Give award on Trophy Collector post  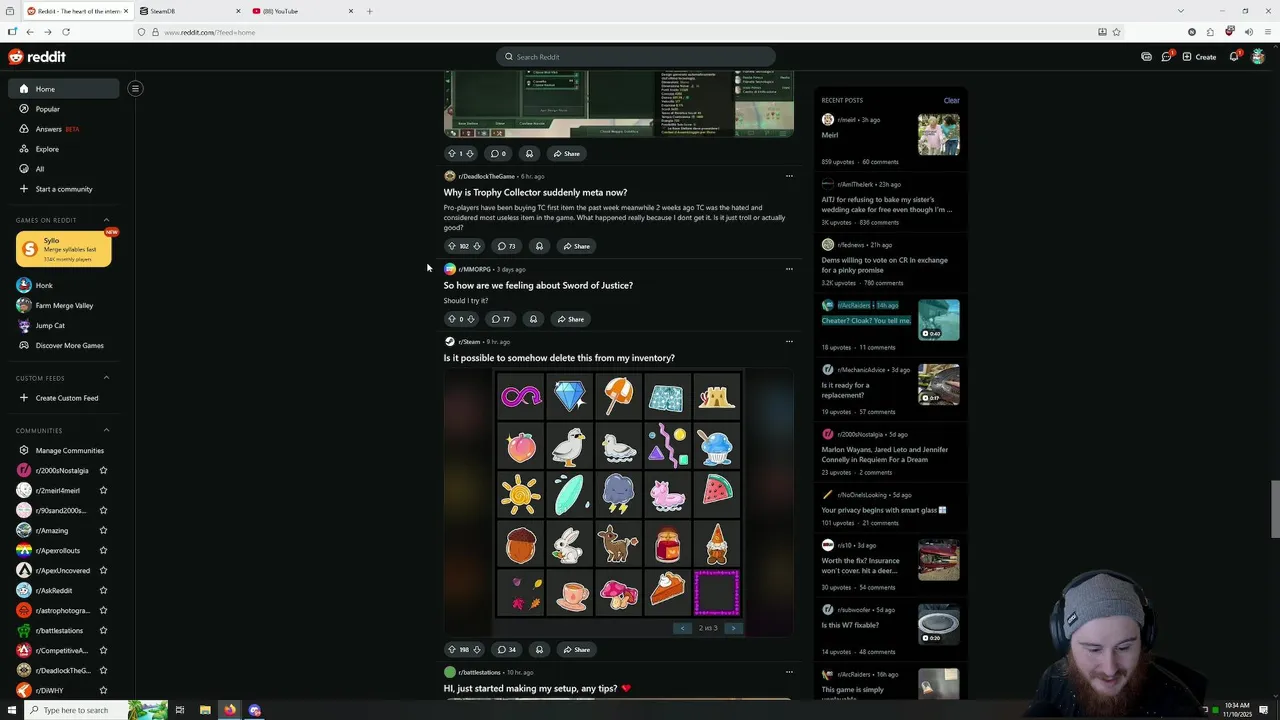click(x=539, y=246)
